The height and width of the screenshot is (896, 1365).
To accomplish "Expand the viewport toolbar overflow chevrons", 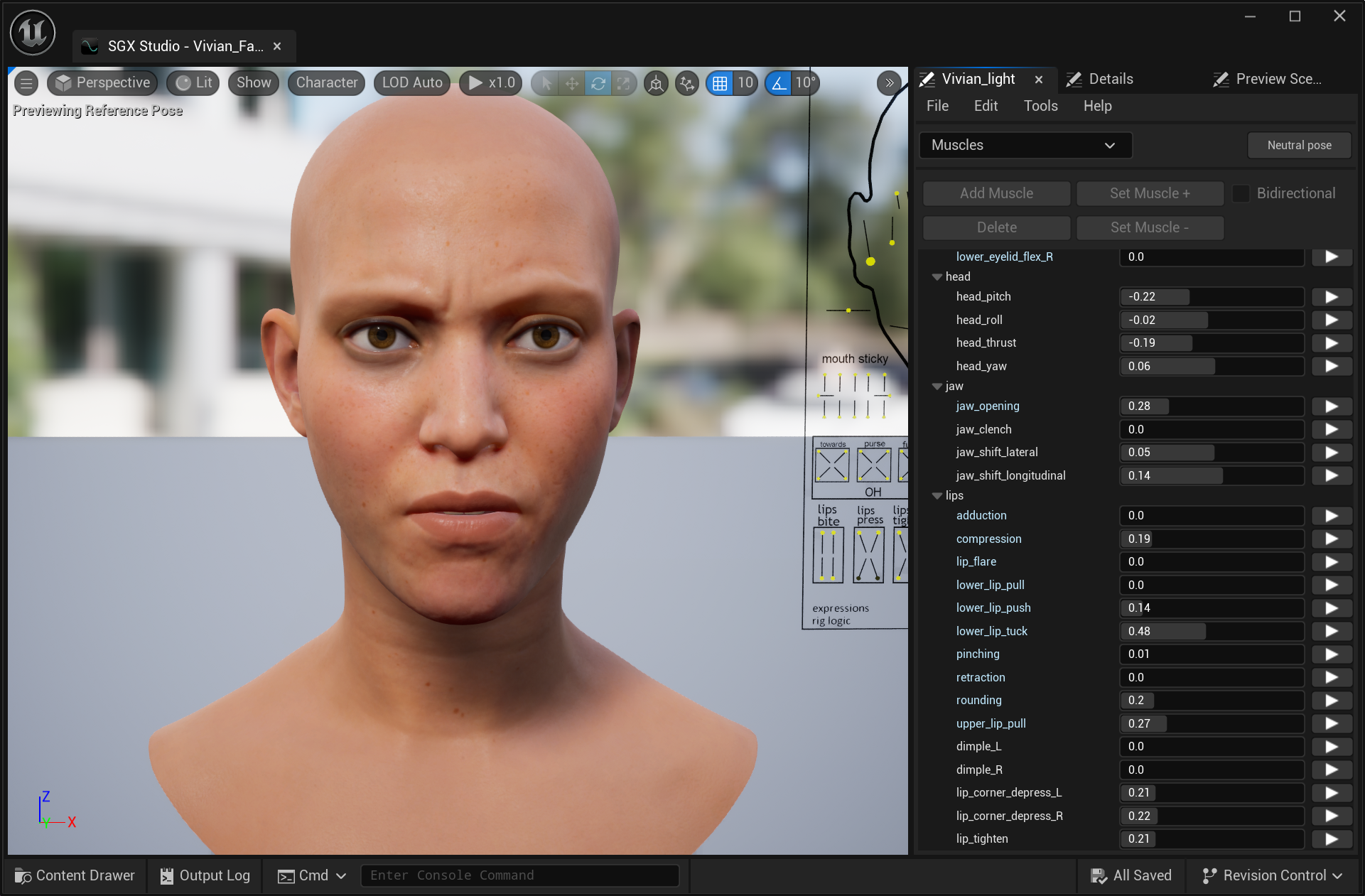I will click(889, 83).
